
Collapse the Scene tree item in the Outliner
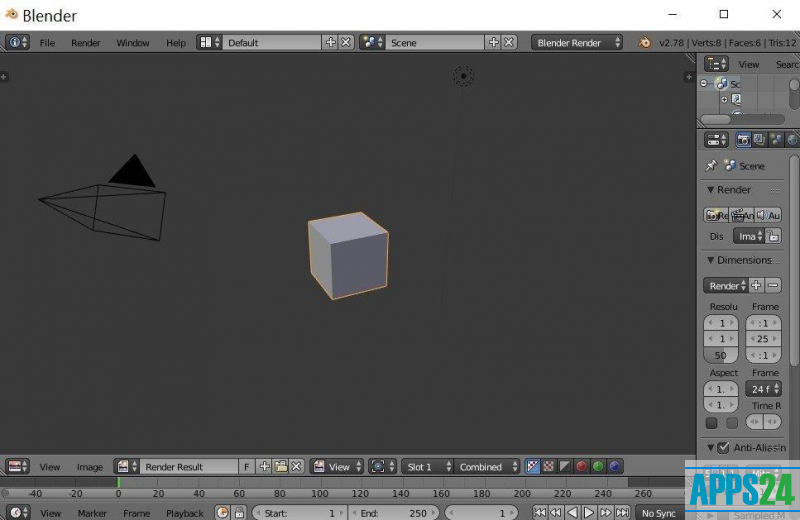704,83
